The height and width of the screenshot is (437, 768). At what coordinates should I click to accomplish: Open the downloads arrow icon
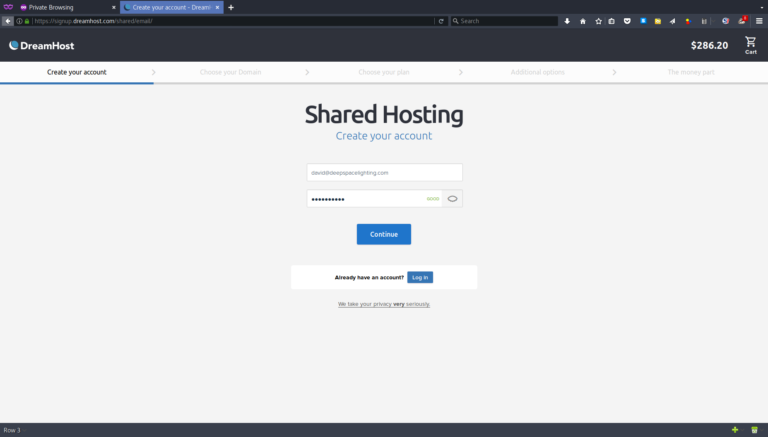click(x=567, y=21)
